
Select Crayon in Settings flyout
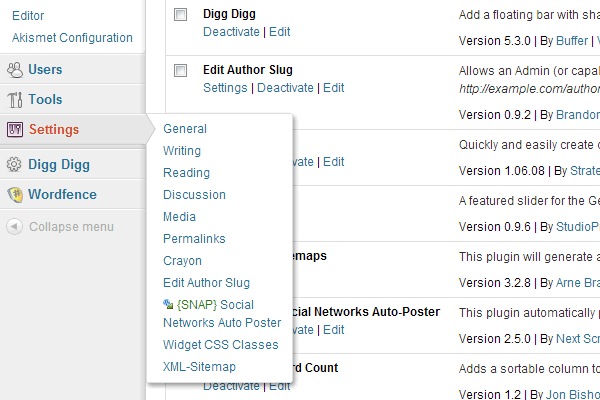tap(182, 261)
